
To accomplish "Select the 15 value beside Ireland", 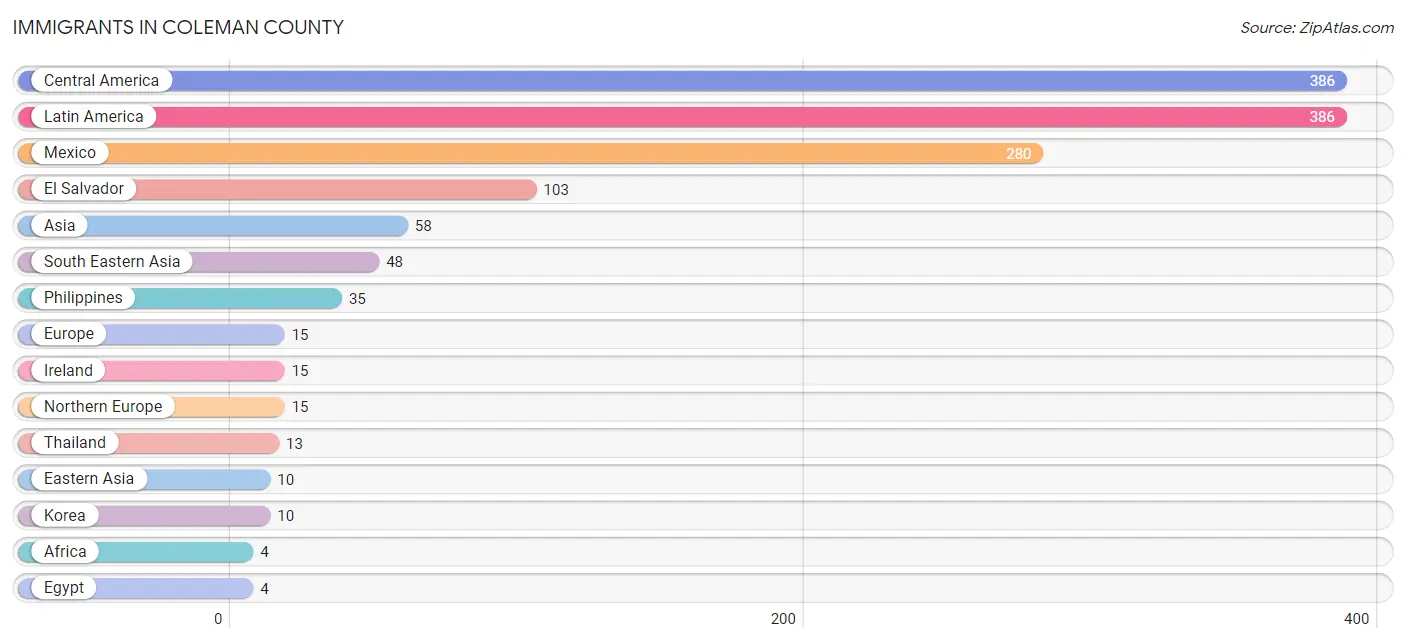I will point(300,371).
